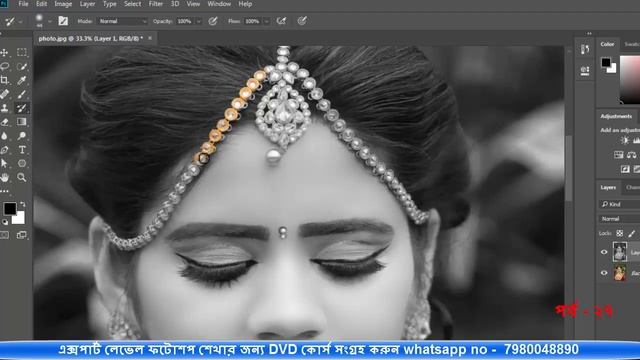Screen dimensions: 640x360
Task: Open the Edit Toolbar three-dots menu
Action: pyautogui.click(x=4, y=191)
